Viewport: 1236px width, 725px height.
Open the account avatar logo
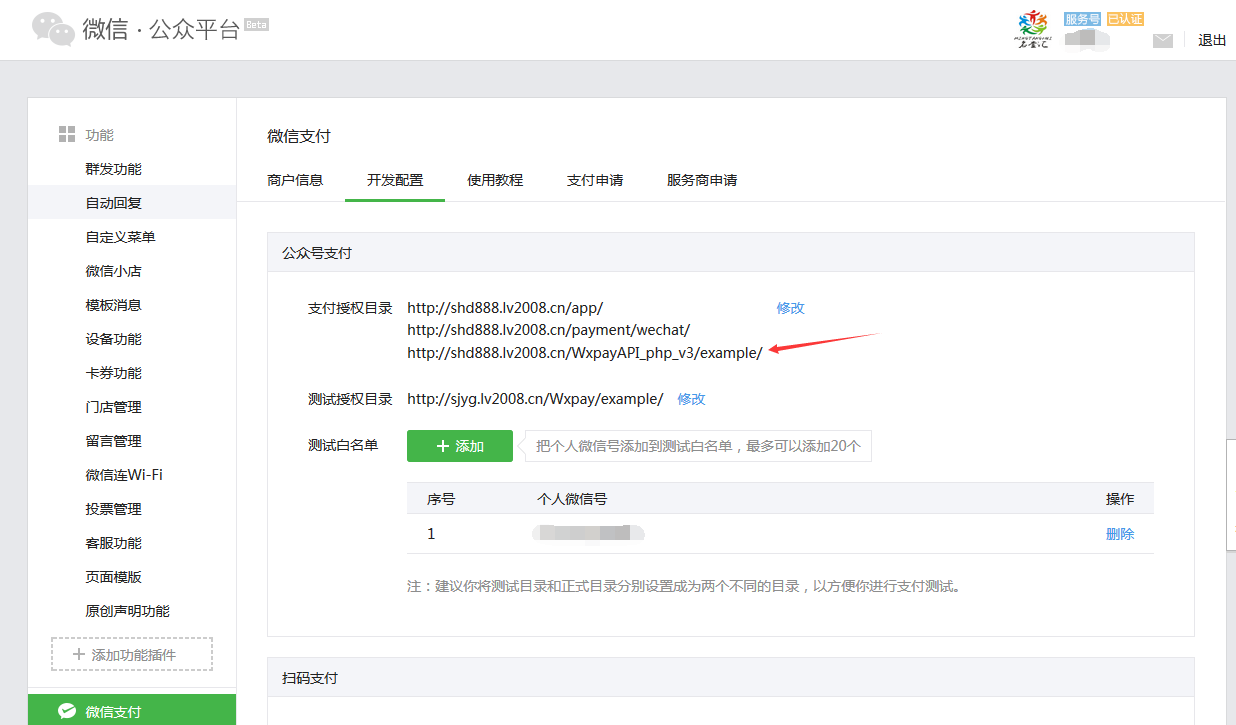click(1032, 30)
